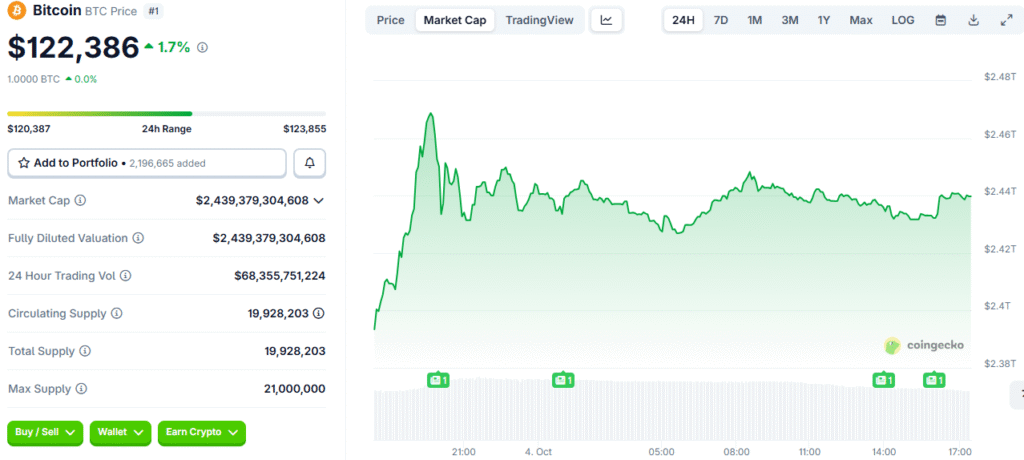Expand chart to fullscreen
This screenshot has width=1024, height=460.
[x=1006, y=20]
